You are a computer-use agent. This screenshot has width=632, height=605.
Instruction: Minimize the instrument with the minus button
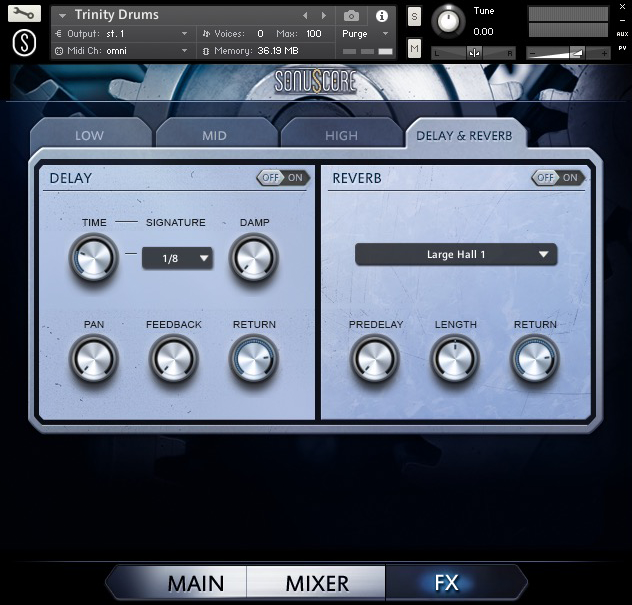click(622, 20)
